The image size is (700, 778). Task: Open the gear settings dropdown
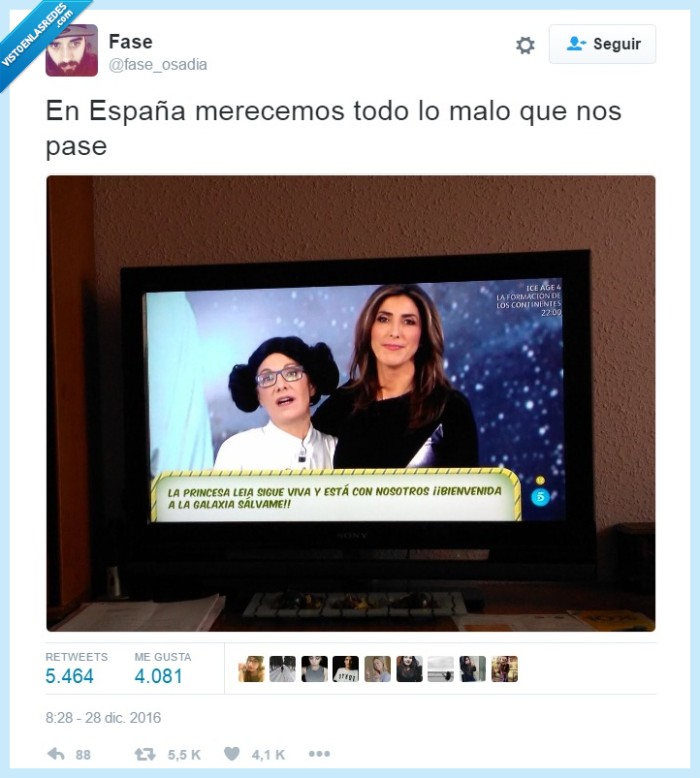pos(525,45)
